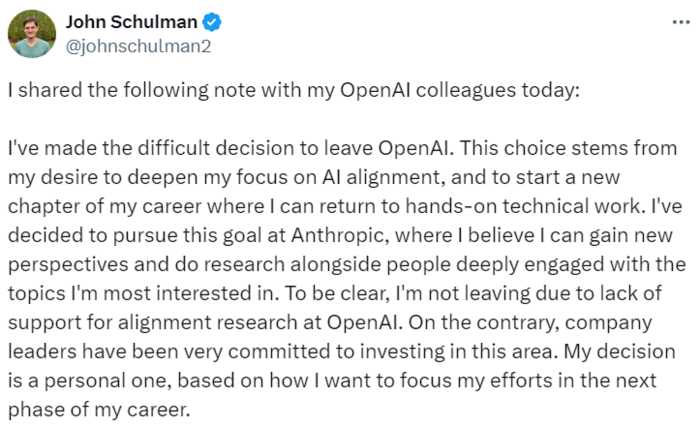The width and height of the screenshot is (700, 428).
Task: Click the final line "phase of my career."
Action: tap(99, 410)
